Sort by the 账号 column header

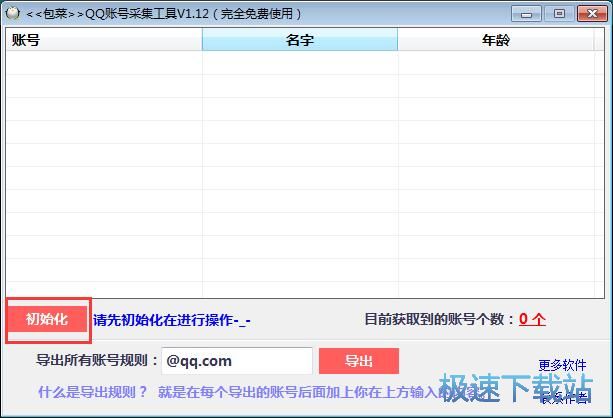point(104,40)
